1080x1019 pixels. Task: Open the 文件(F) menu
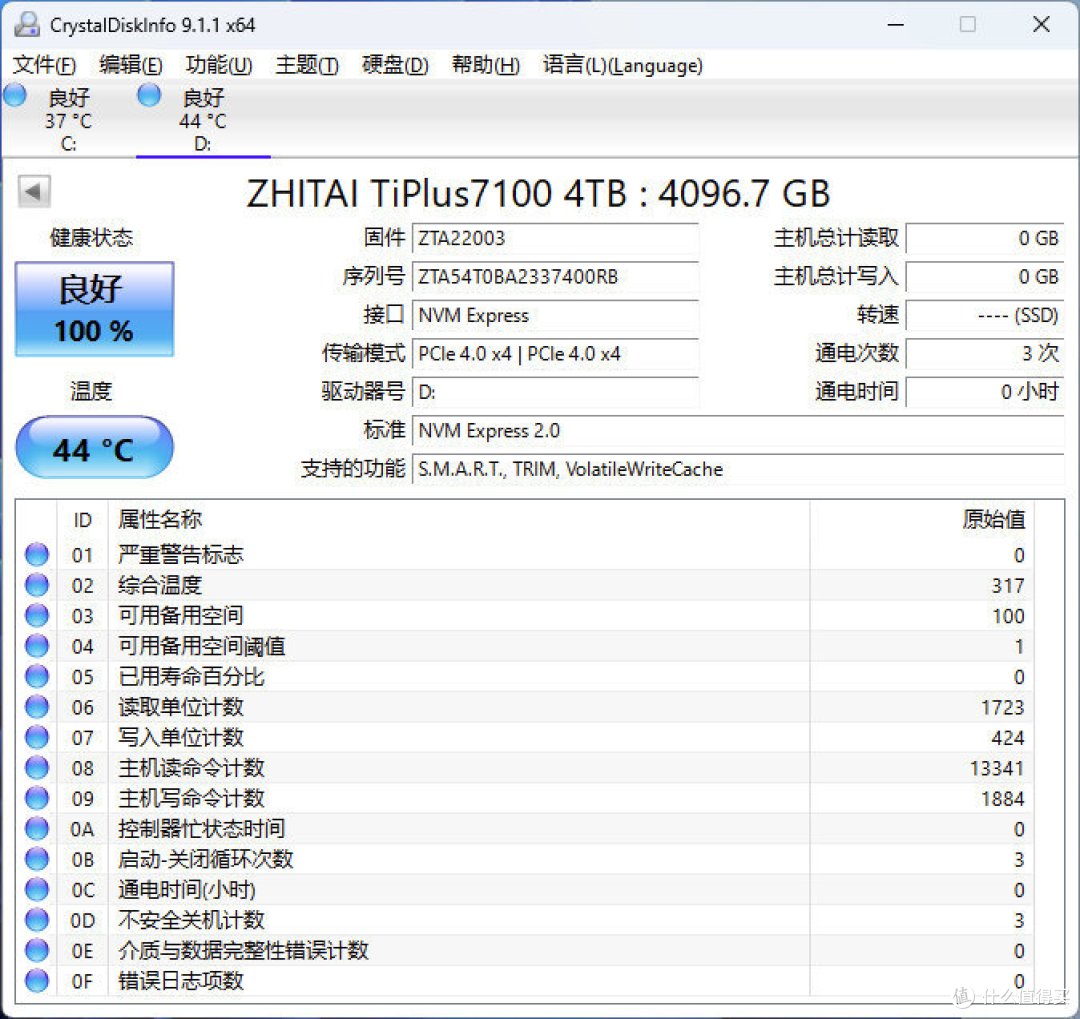coord(42,65)
